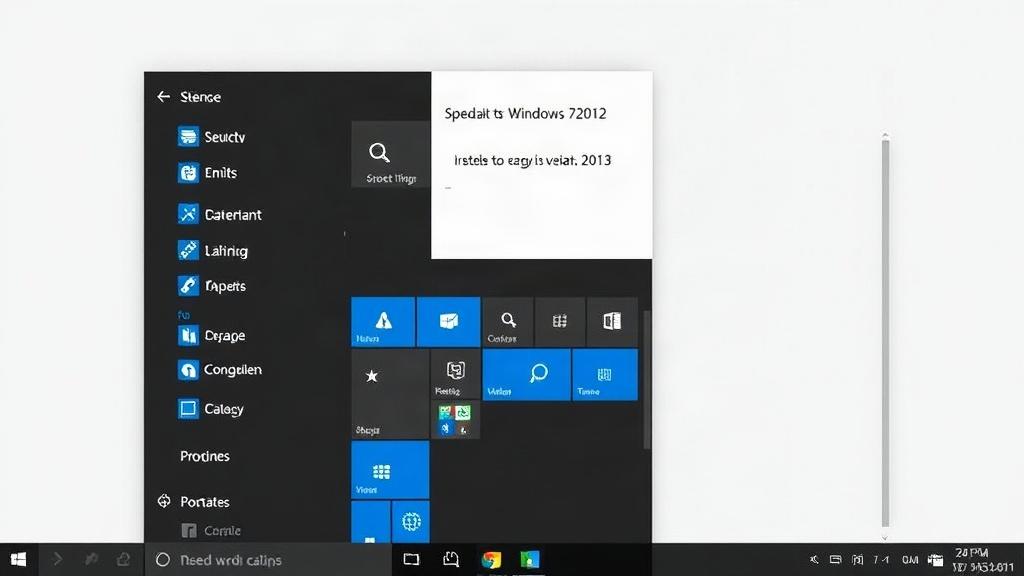Open the wide blue magnifier tile
Viewport: 1024px width, 576px height.
point(526,374)
